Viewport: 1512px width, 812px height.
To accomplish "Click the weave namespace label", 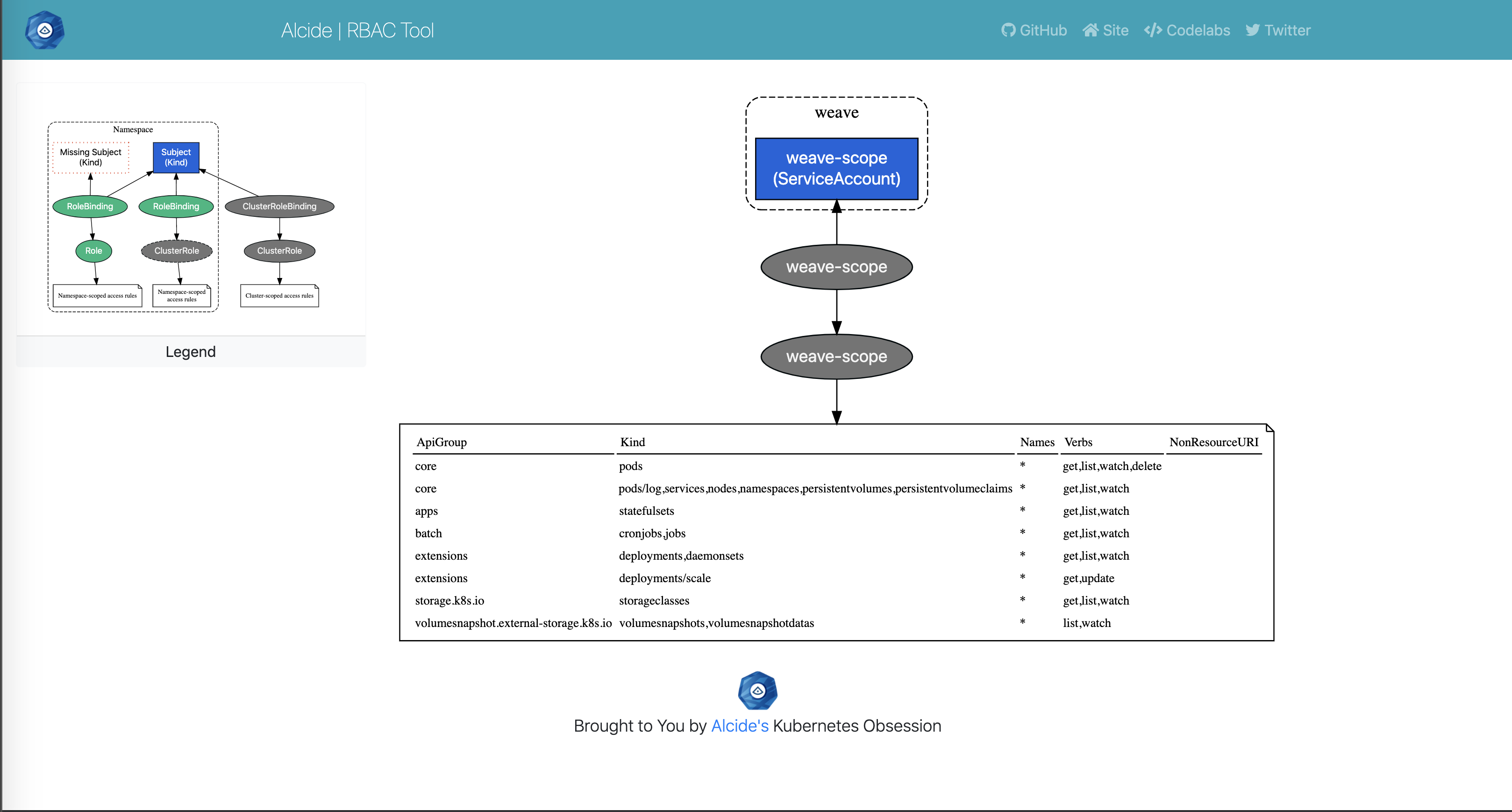I will click(836, 112).
